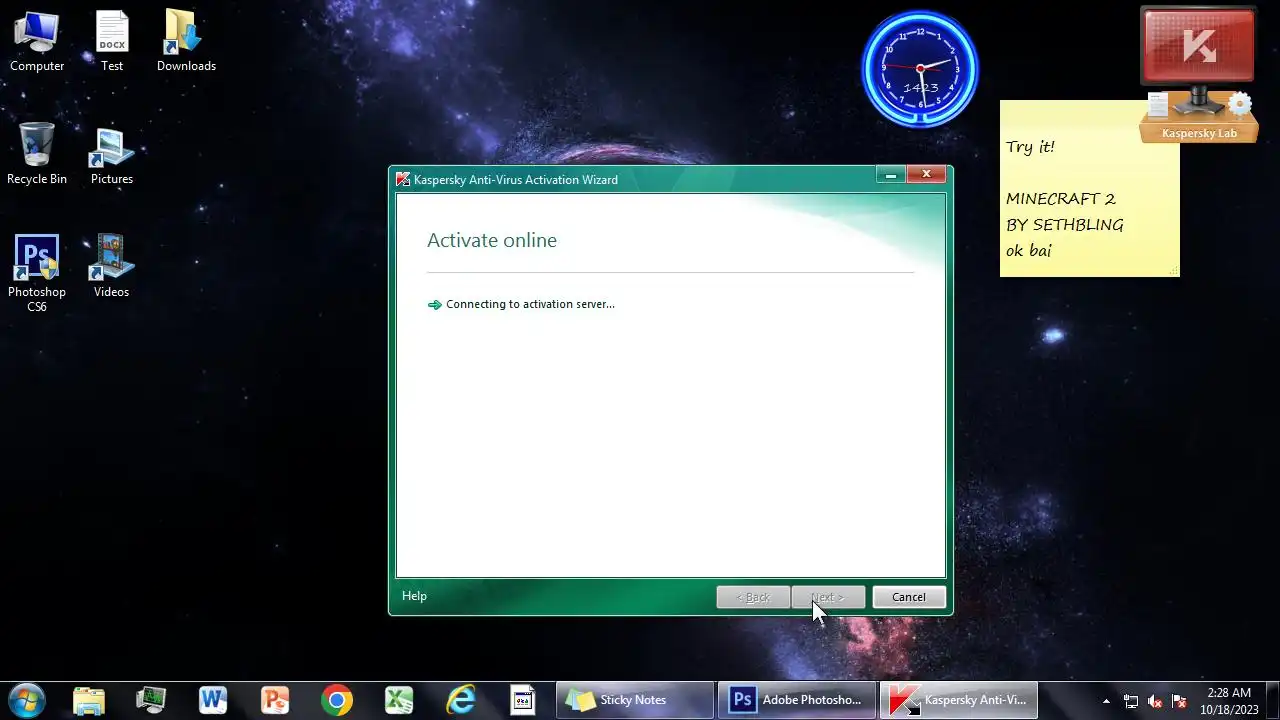Screen dimensions: 1280x720
Task: Click the neon analog clock gadget
Action: 920,69
